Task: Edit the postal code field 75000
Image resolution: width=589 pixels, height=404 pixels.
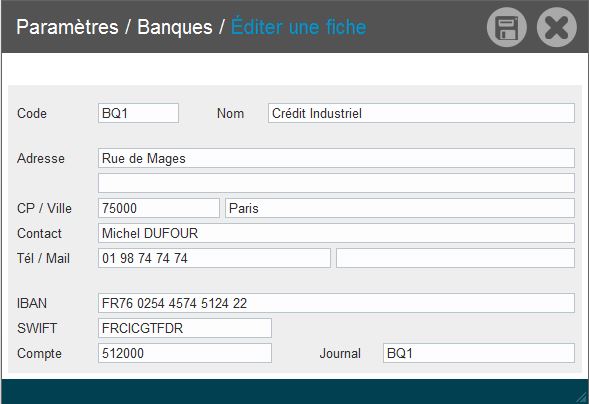Action: 159,208
